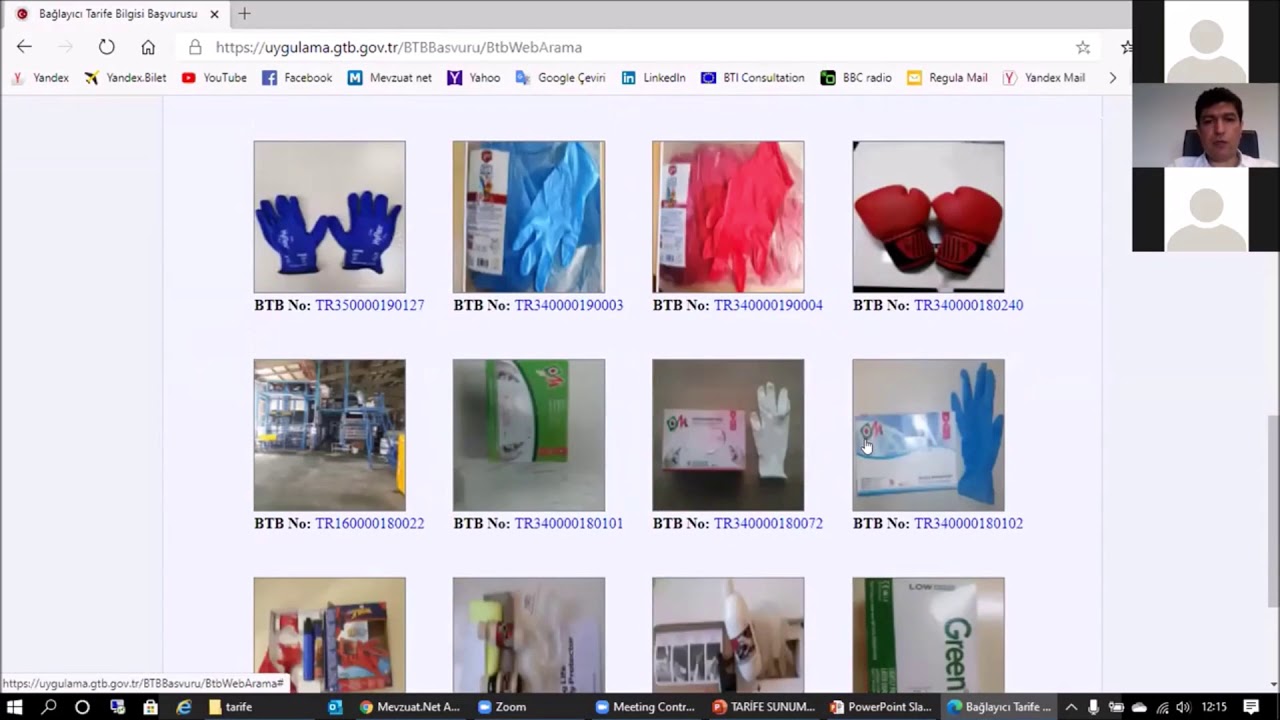1280x720 pixels.
Task: Click the page vertical scrollbar thumb
Action: (1273, 510)
